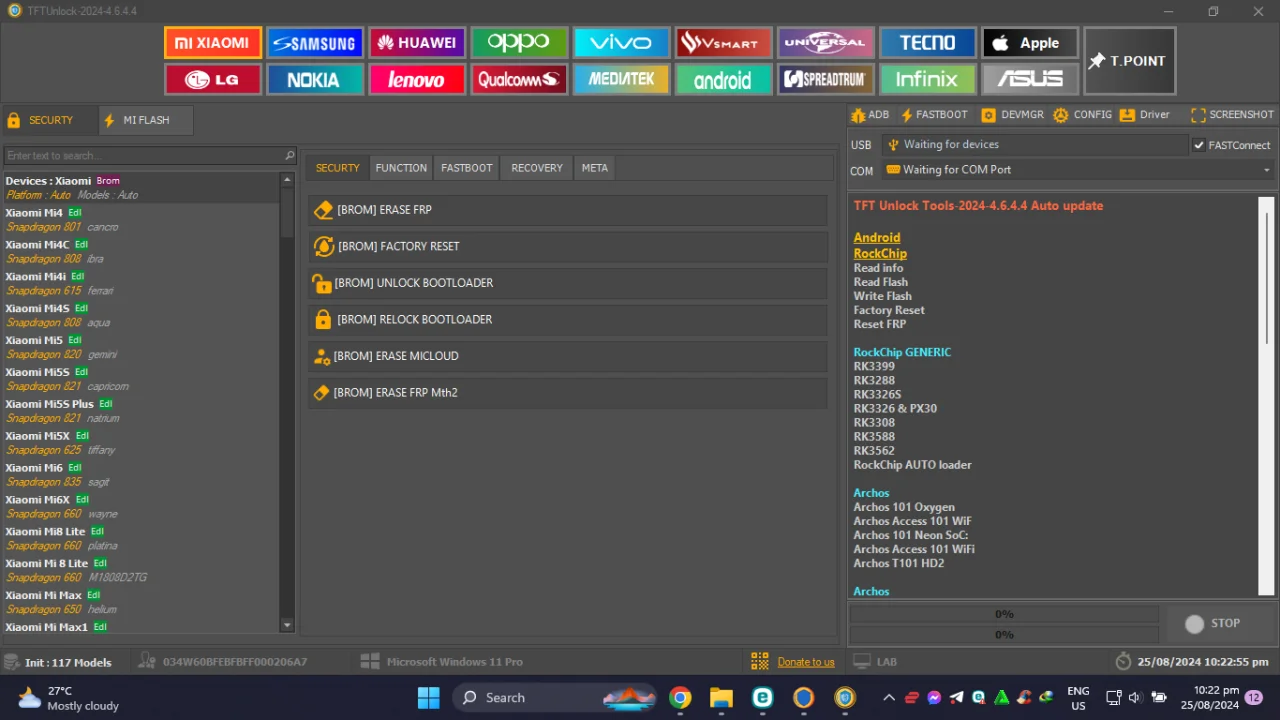
Task: Open the FASTBOOT toolbar item
Action: (934, 115)
